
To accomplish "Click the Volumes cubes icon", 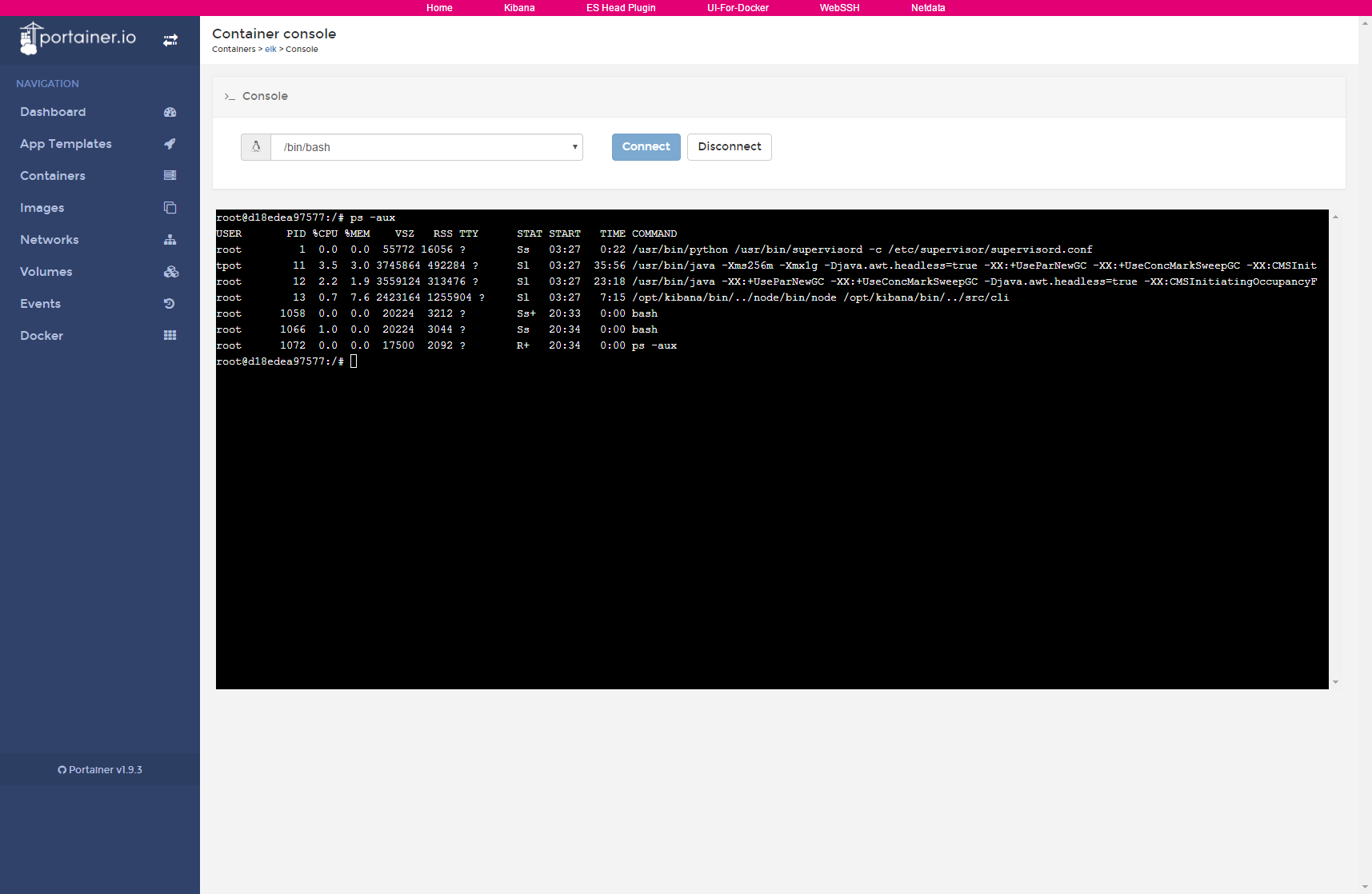I will [x=170, y=272].
